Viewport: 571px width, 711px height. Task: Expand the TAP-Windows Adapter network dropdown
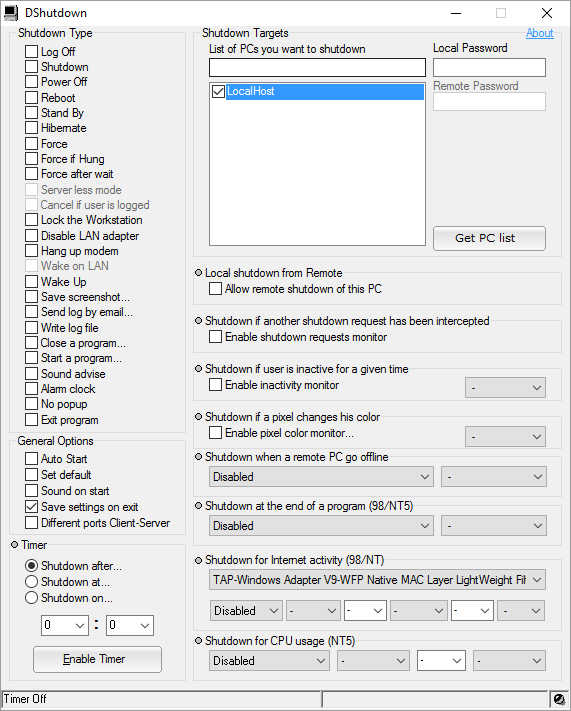(x=377, y=580)
